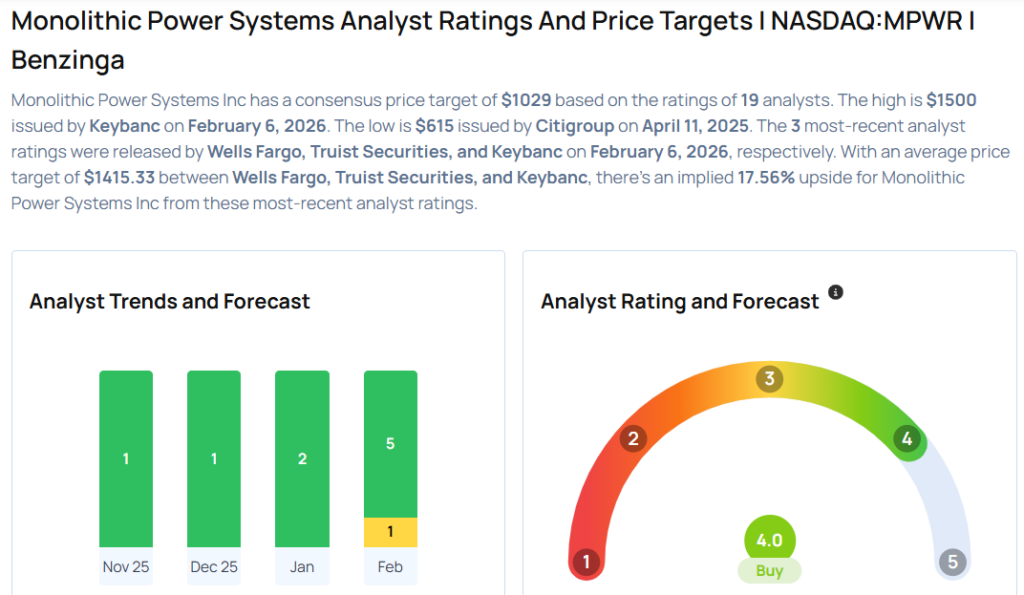Select the Dec 25 green bar

(214, 458)
